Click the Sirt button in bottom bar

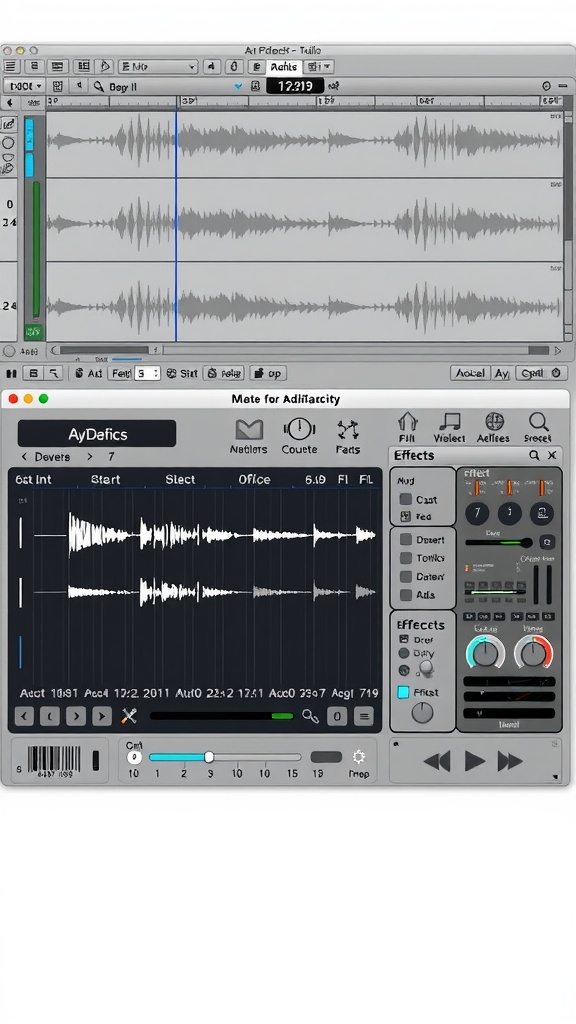(x=182, y=374)
